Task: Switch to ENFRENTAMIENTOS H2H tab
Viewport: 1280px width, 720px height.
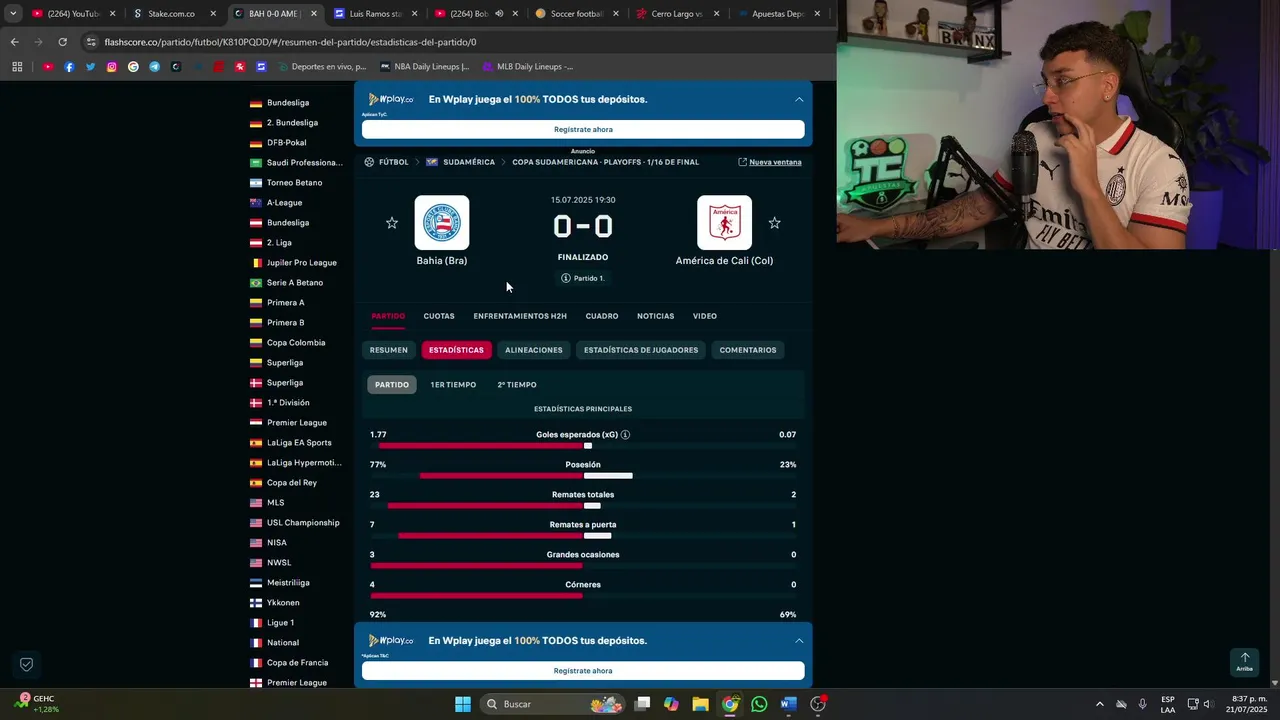Action: pos(520,316)
